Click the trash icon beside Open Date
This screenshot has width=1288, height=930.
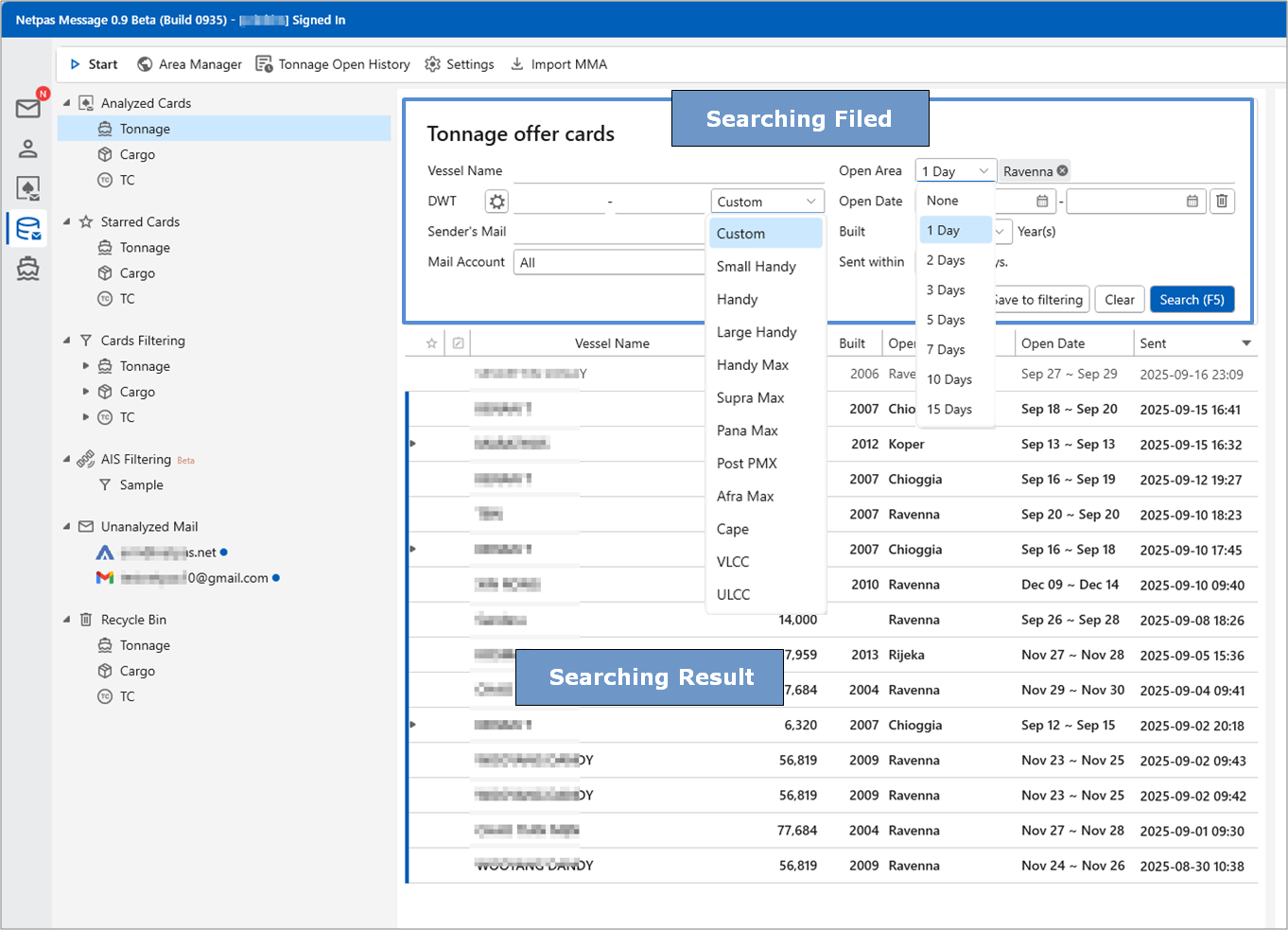point(1222,202)
